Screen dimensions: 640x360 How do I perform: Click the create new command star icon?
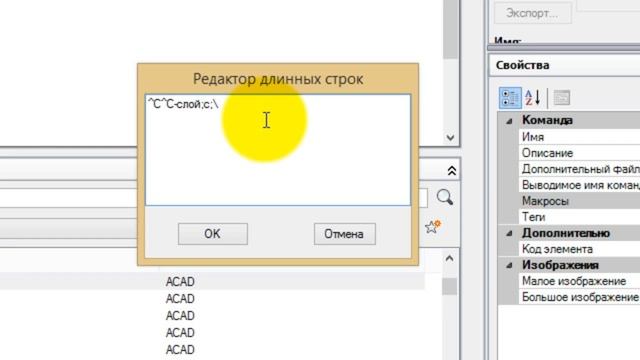pyautogui.click(x=433, y=227)
